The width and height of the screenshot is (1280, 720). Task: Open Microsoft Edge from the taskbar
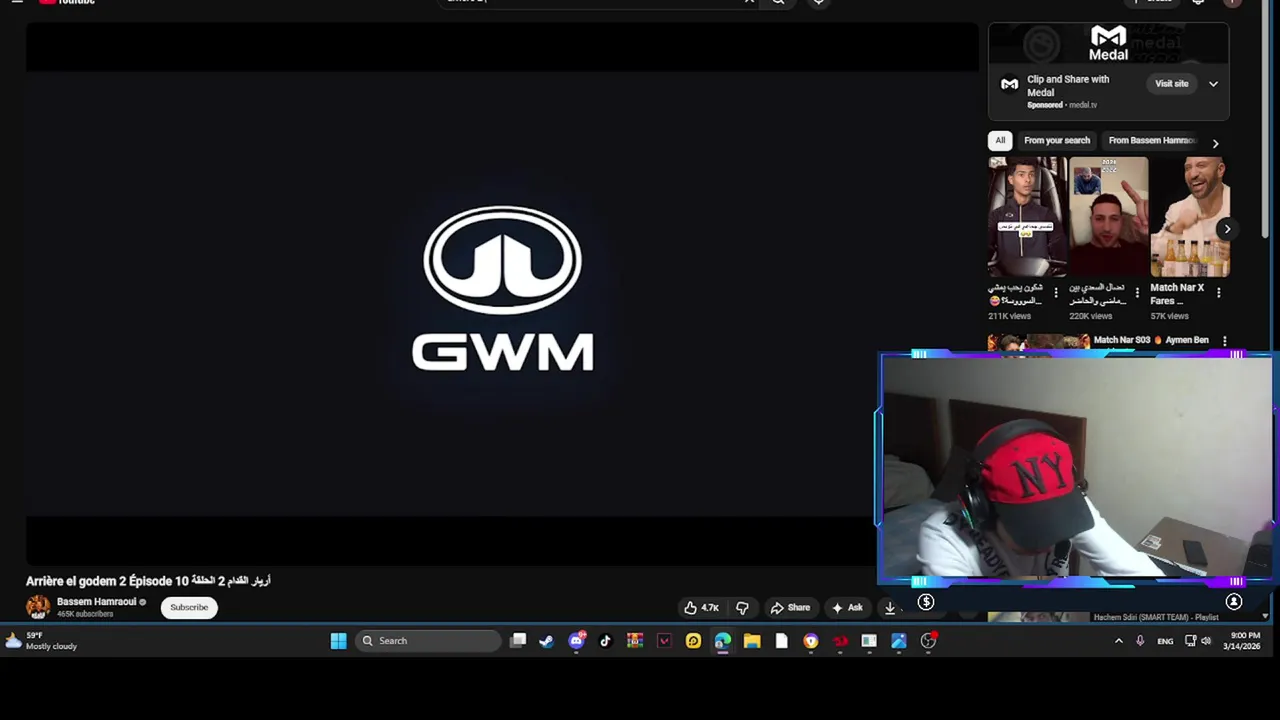[x=722, y=641]
